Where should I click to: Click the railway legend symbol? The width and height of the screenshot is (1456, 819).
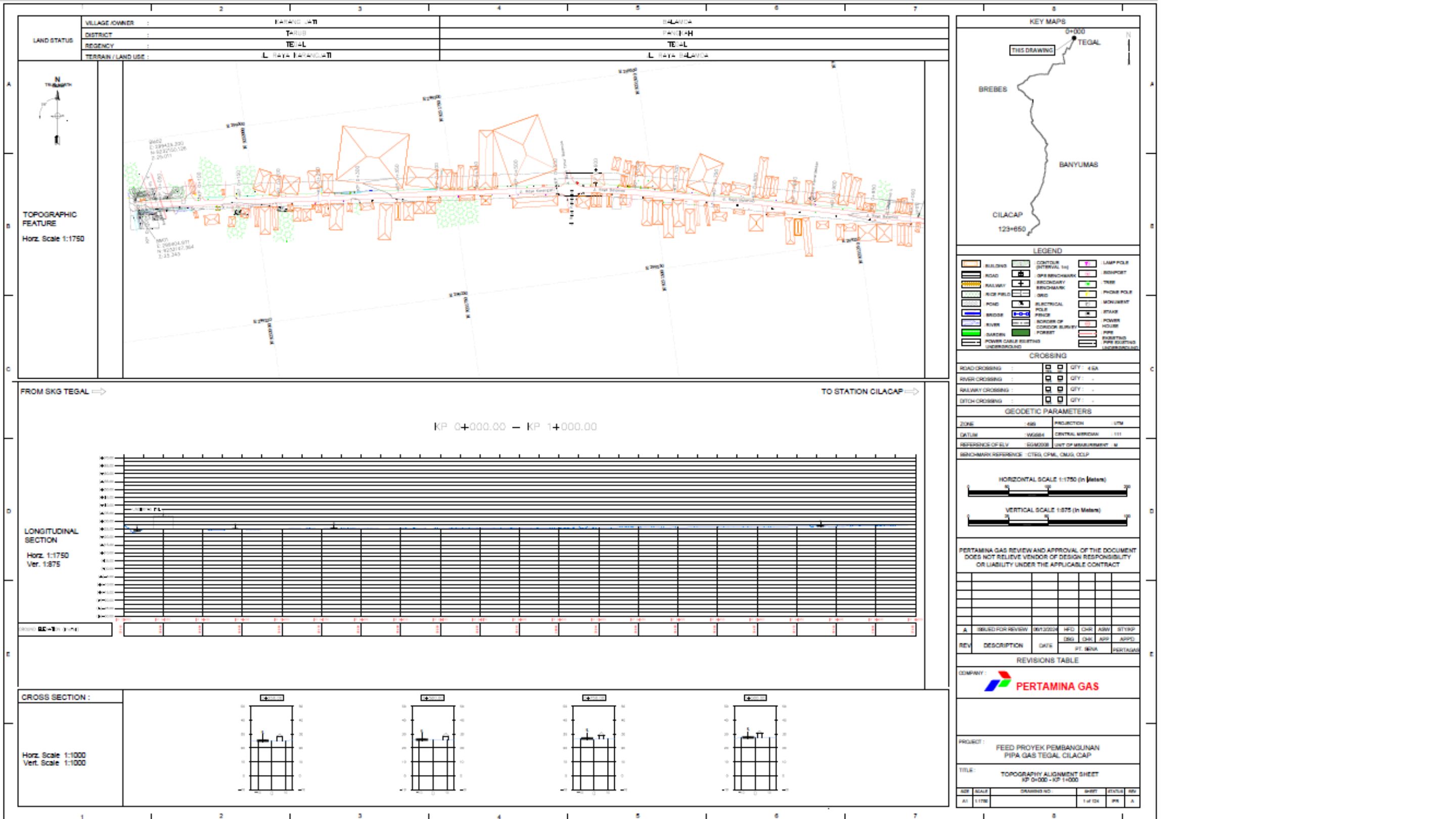pos(971,284)
